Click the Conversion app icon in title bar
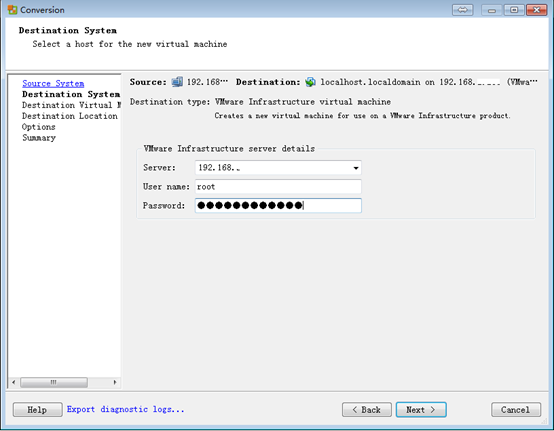Viewport: 554px width, 431px height. tap(12, 10)
